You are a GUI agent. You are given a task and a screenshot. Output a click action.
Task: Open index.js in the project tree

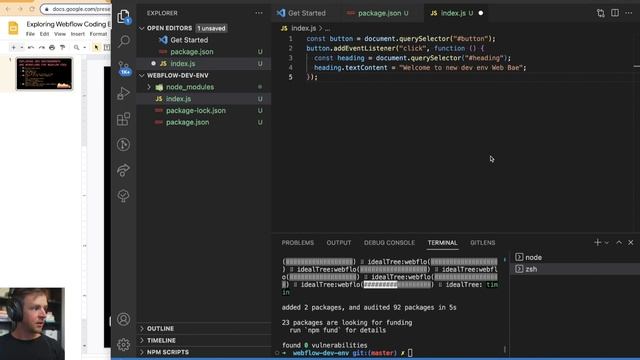pos(204,99)
